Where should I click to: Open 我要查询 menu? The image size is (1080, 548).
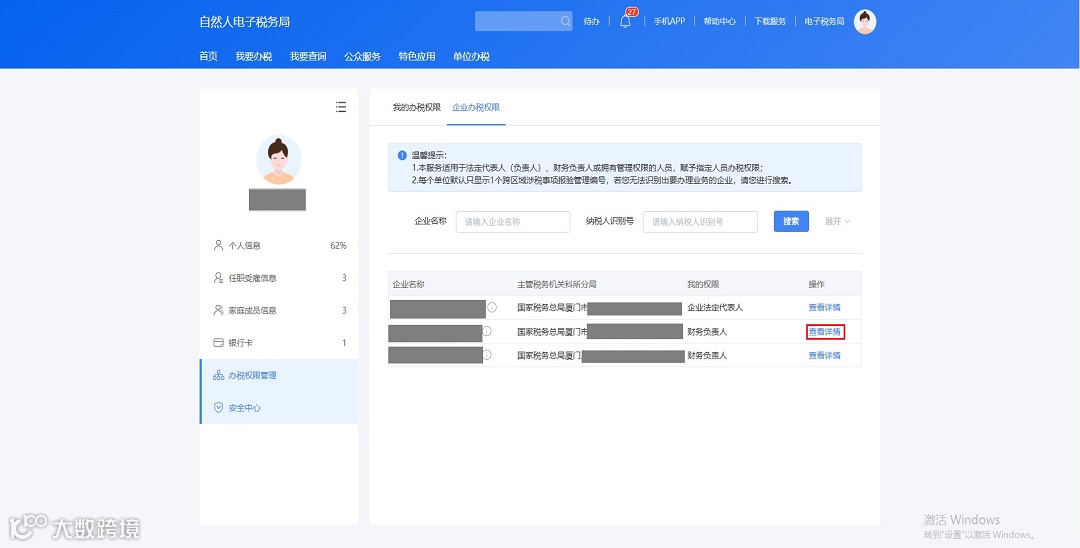308,56
